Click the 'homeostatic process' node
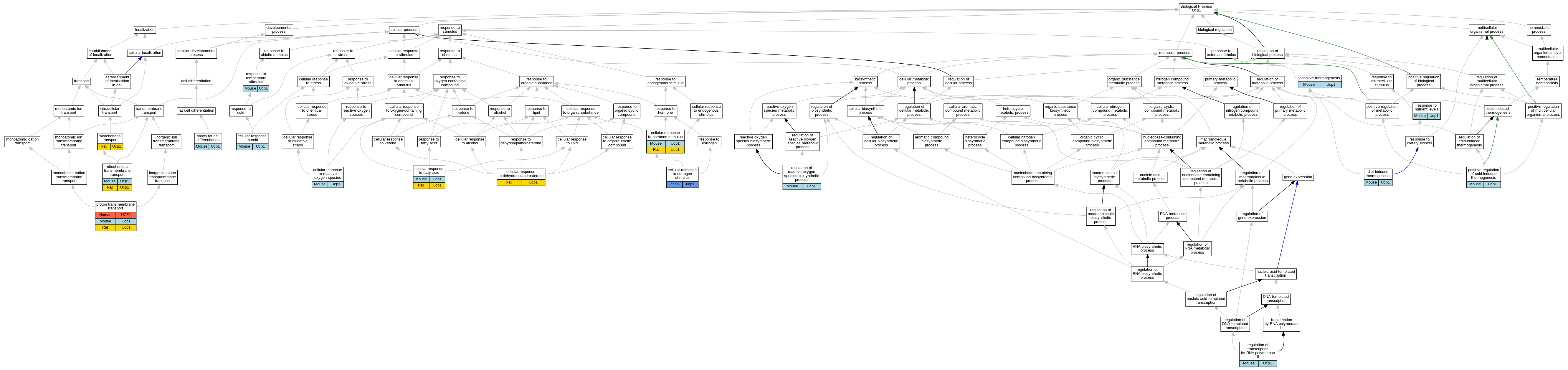Screen dimensions: 1568x370 pyautogui.click(x=1538, y=29)
